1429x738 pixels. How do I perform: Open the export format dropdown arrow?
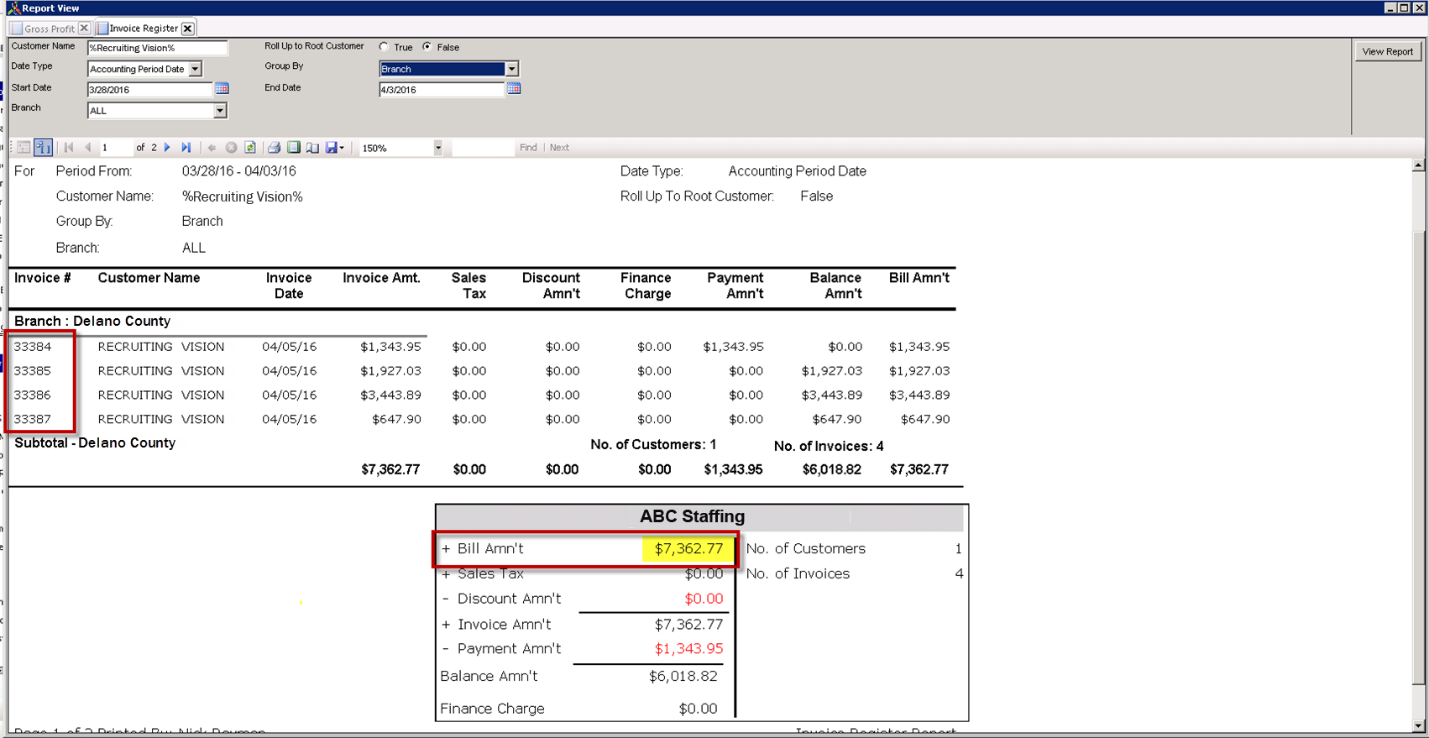point(342,147)
